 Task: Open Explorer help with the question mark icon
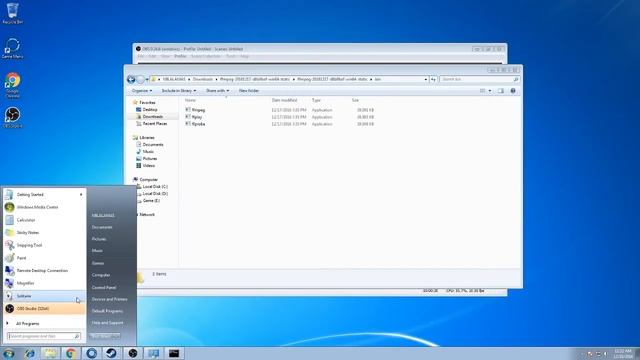click(x=513, y=91)
